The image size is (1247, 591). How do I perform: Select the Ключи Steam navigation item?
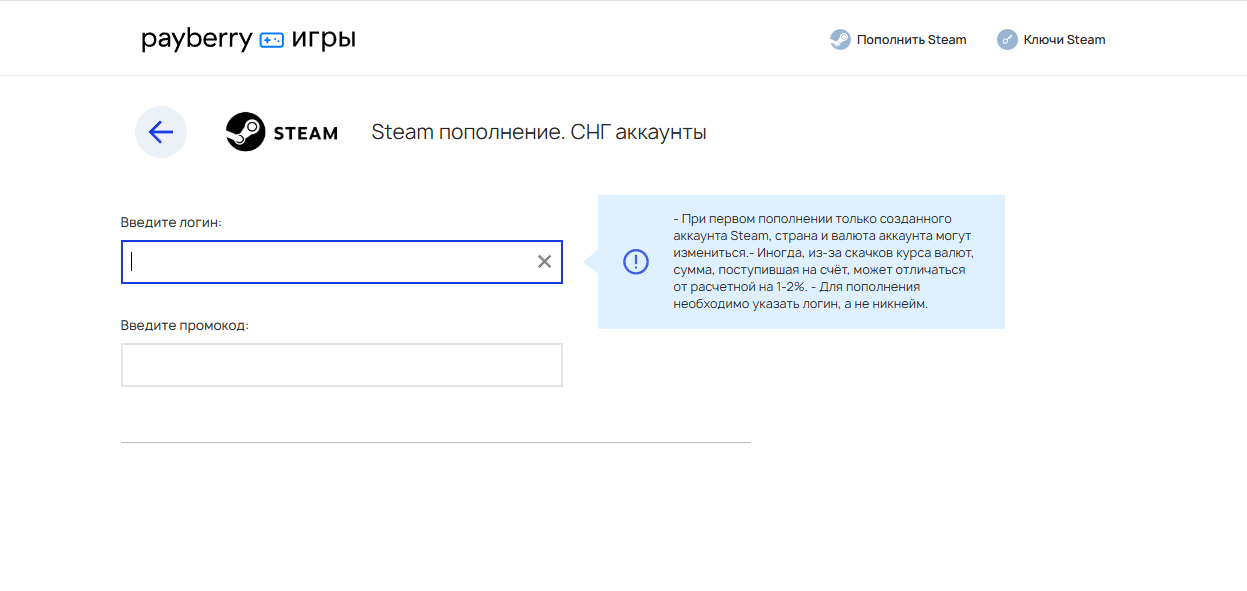pos(1062,39)
